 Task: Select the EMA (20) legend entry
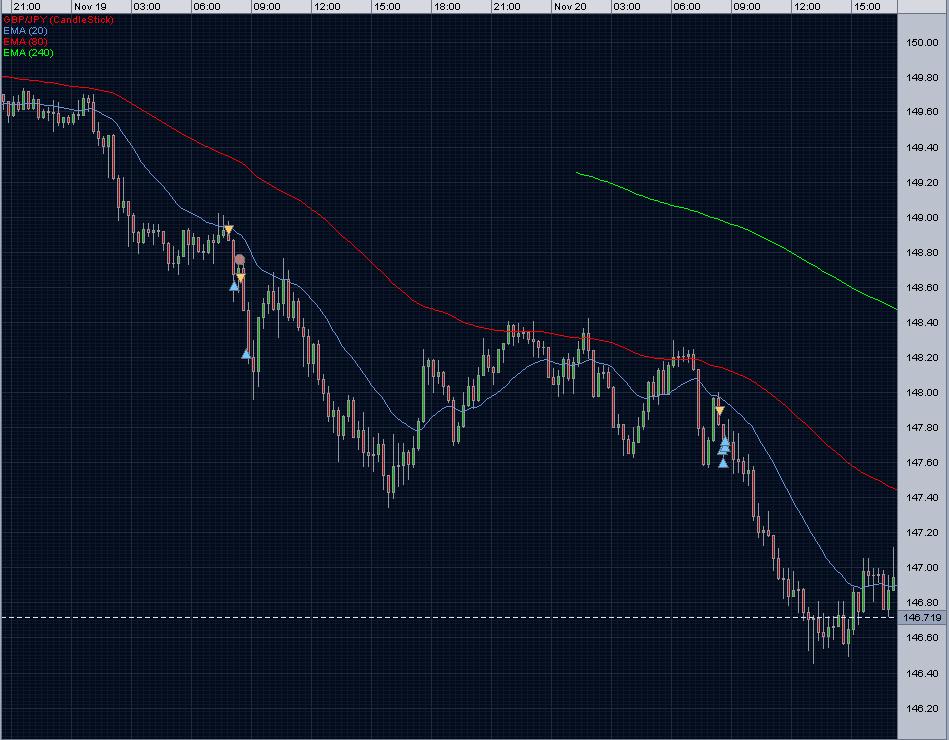(x=25, y=31)
